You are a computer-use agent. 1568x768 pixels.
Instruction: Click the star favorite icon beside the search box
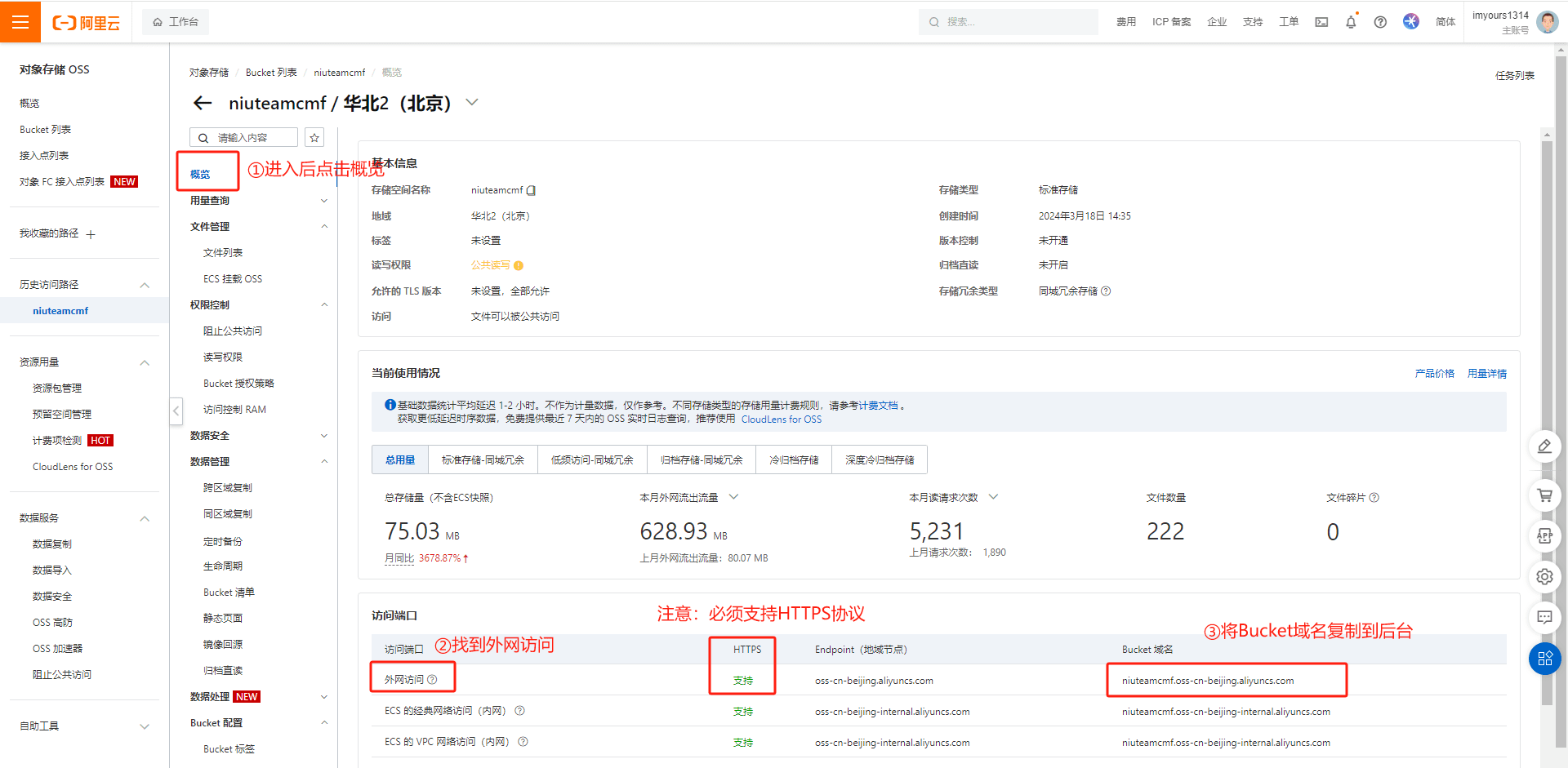pos(314,138)
